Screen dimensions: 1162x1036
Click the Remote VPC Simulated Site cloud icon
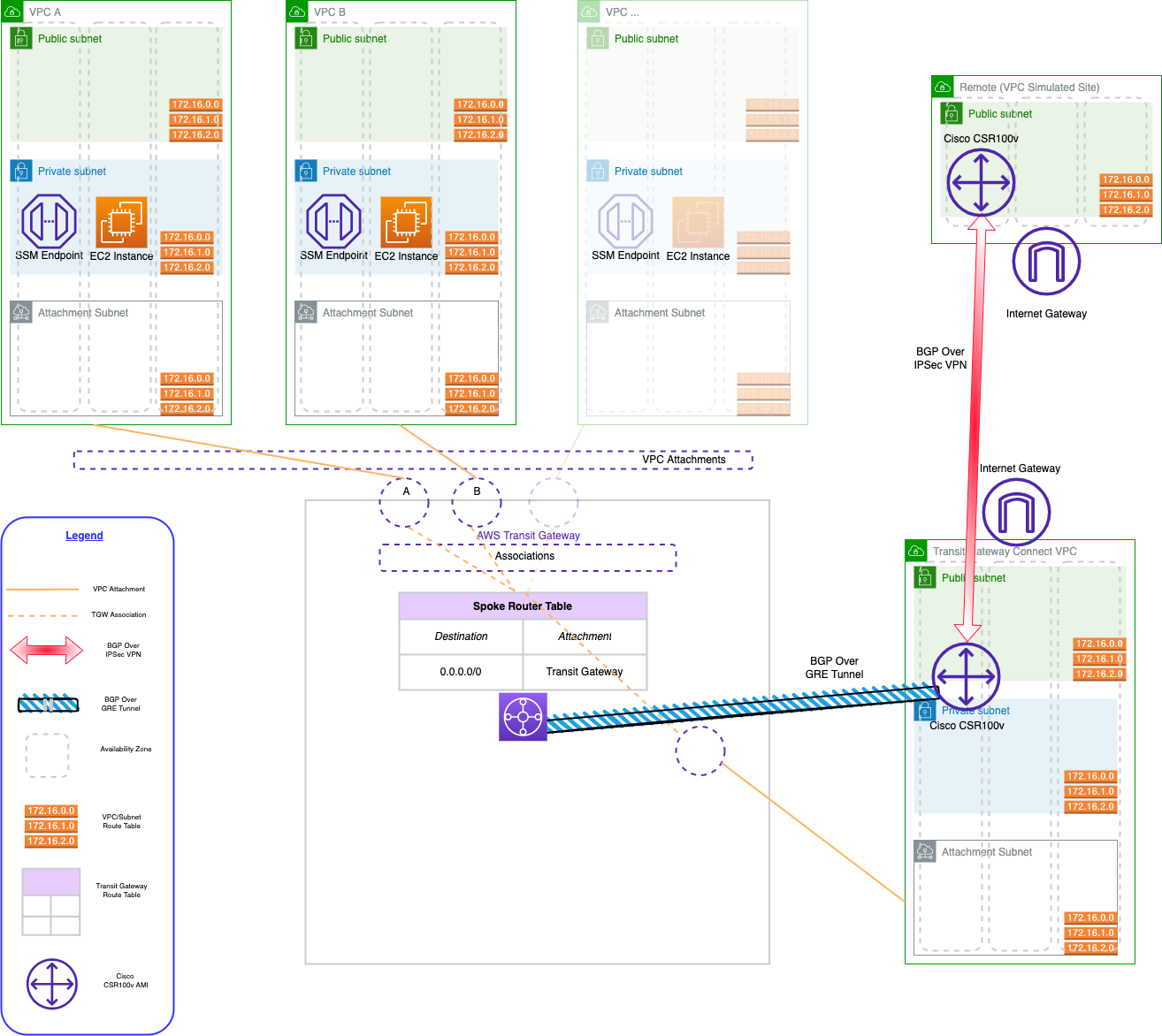coord(944,87)
